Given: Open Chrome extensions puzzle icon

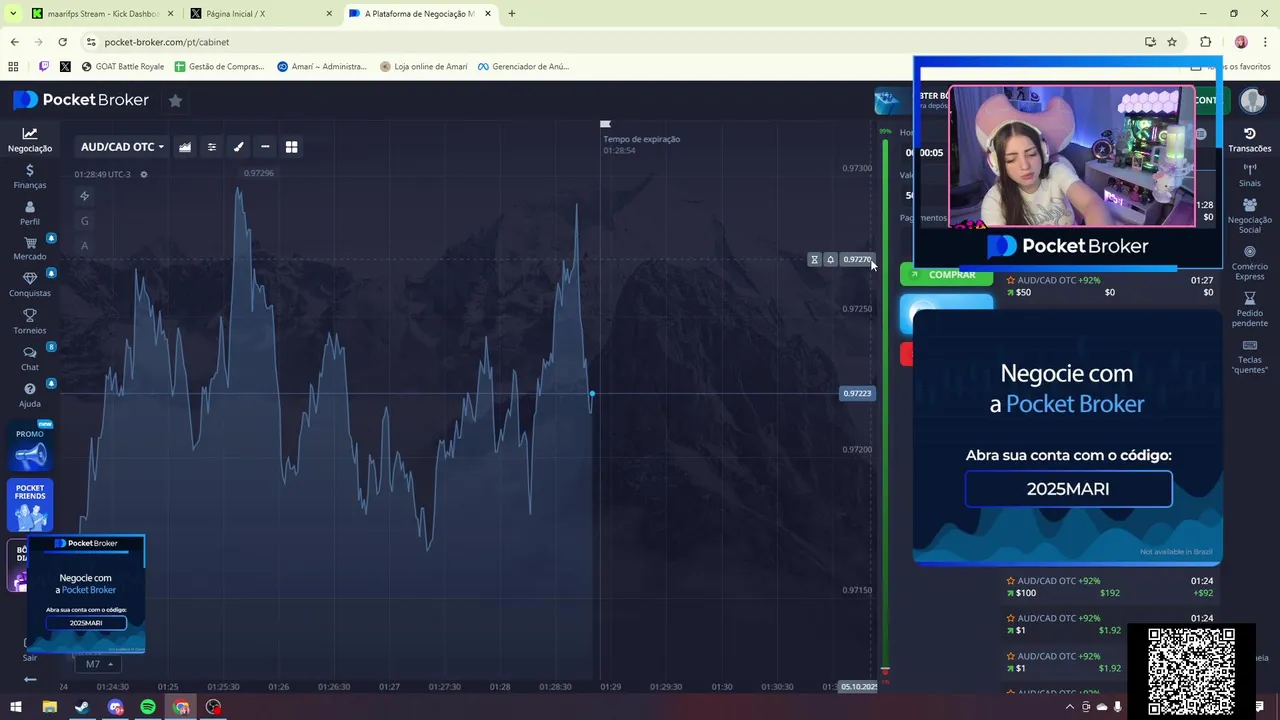Looking at the screenshot, I should 1205,42.
